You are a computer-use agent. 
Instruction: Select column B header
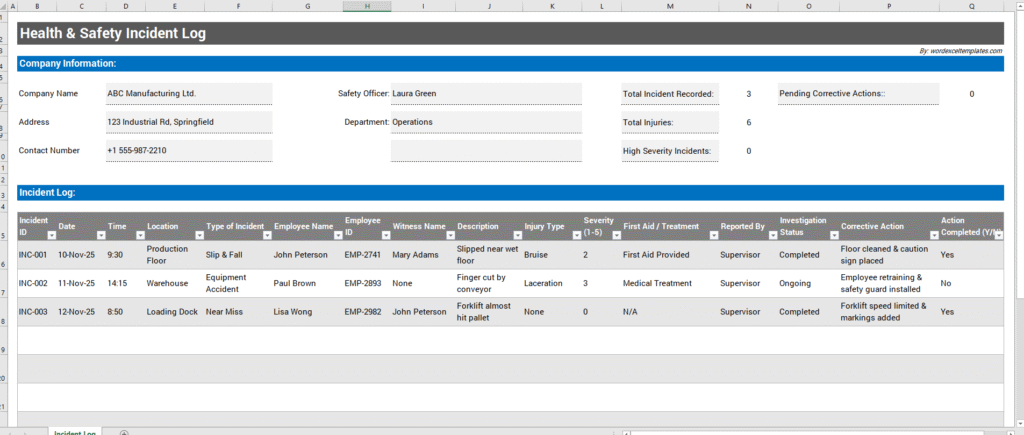[37, 6]
